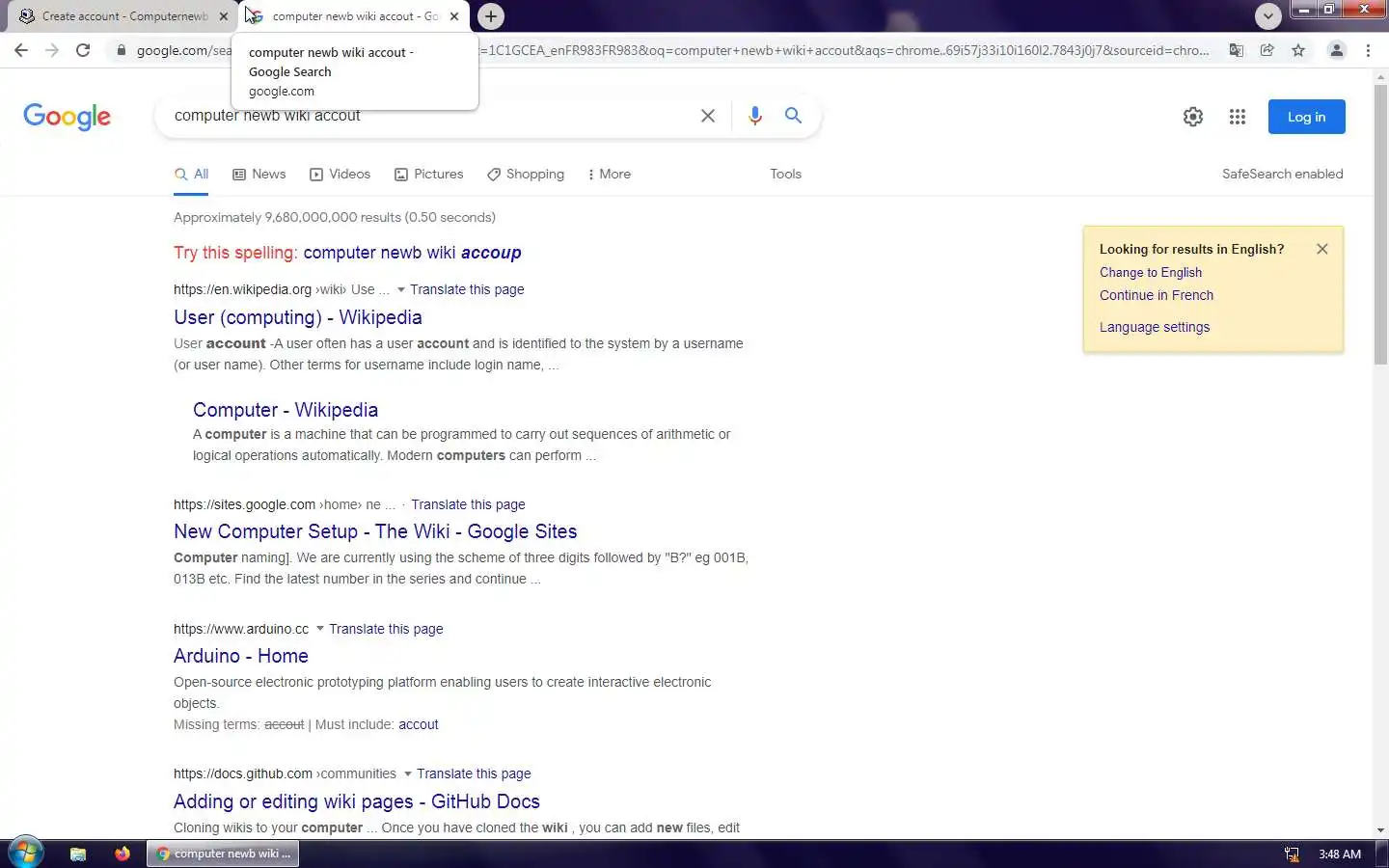Open the Chrome profile icon
The image size is (1389, 868).
(1337, 50)
